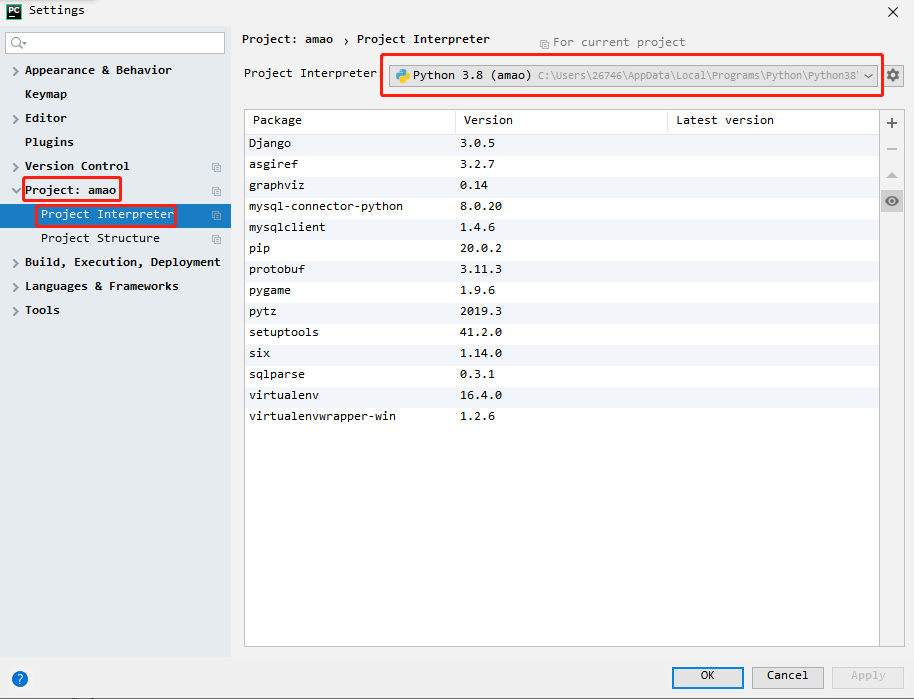Click the copy icon beside Project: amao
Screen dimensions: 914x699
[x=216, y=191]
